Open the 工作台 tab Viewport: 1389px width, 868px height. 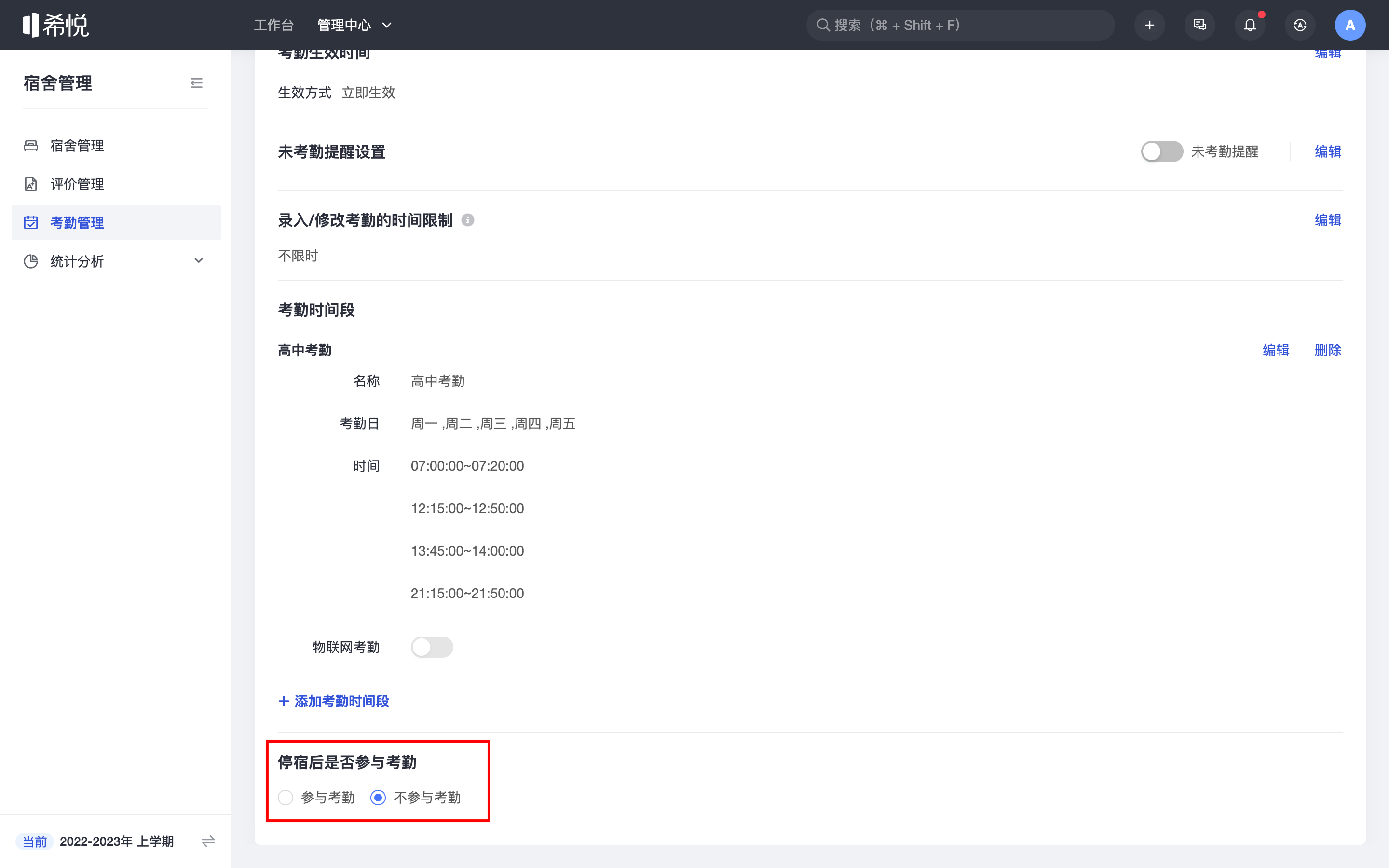tap(274, 25)
